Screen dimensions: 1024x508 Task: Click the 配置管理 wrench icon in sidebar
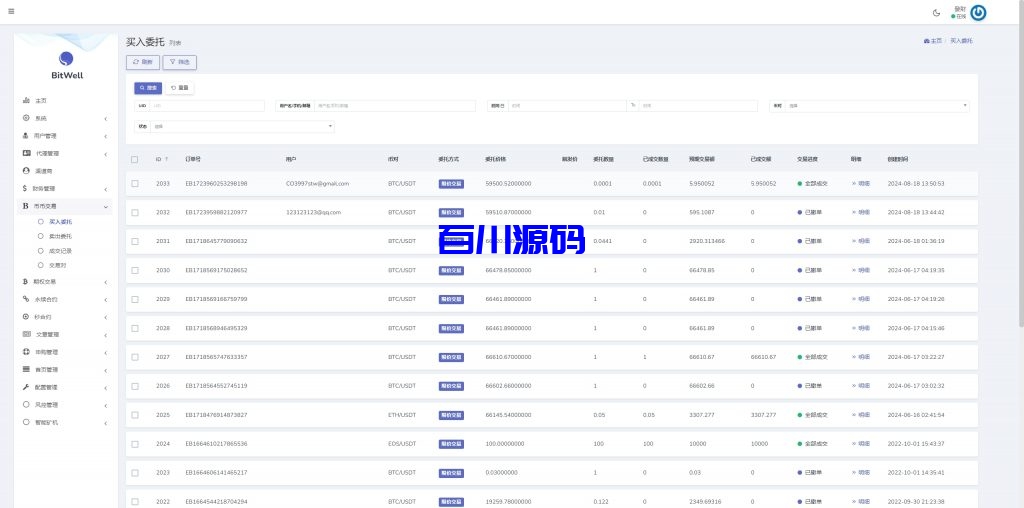point(26,387)
